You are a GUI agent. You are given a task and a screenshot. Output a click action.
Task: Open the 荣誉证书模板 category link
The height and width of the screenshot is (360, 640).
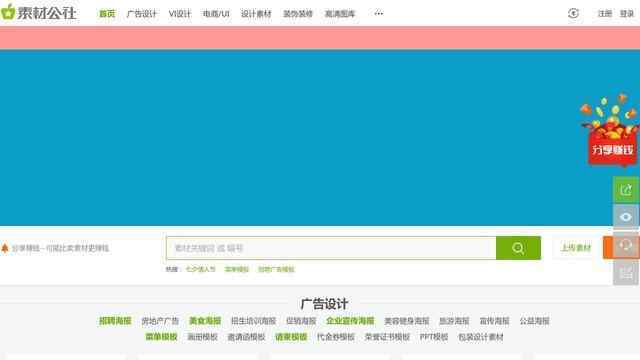pos(387,337)
